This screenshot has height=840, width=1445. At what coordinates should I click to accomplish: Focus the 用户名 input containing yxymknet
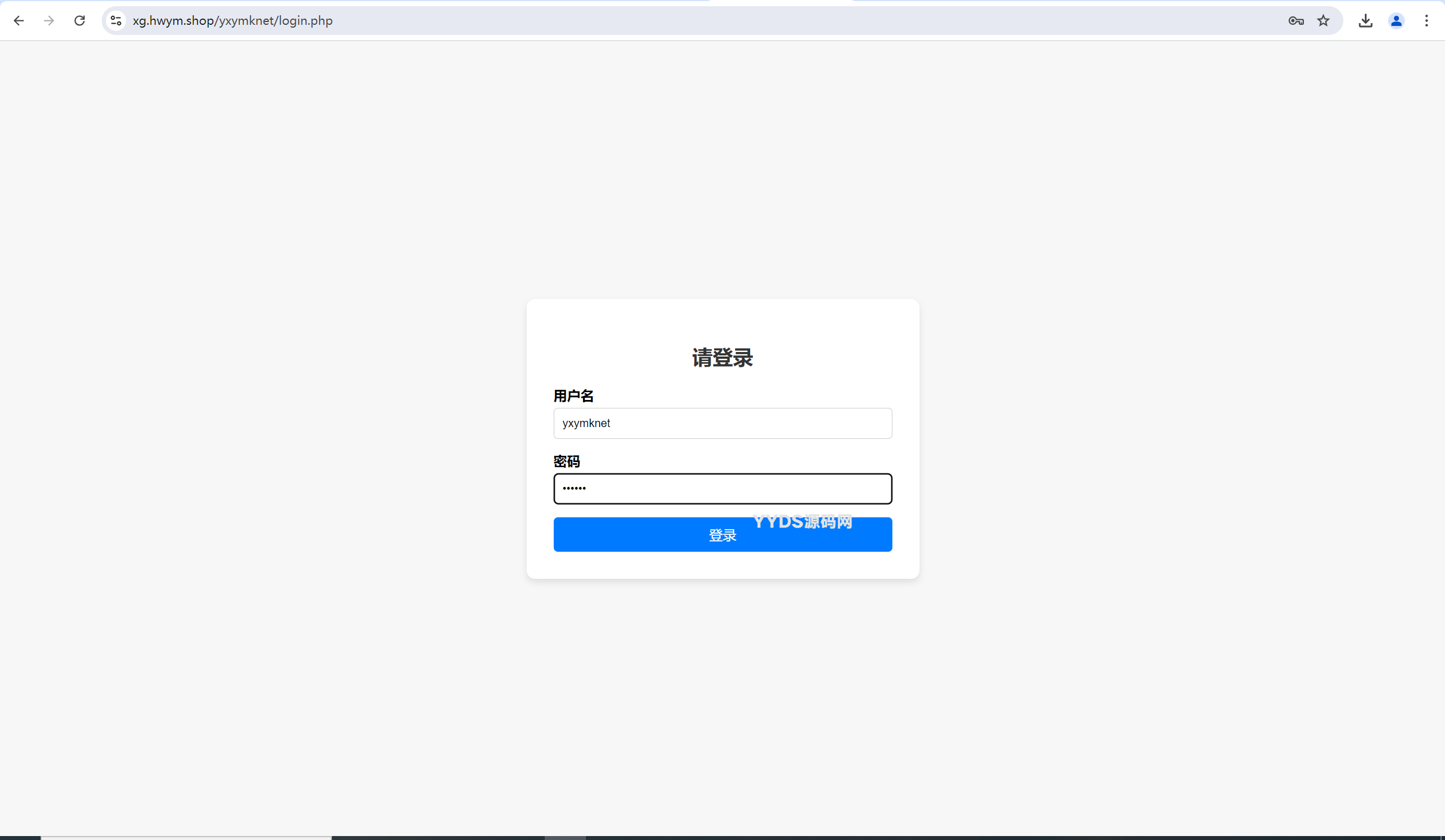pyautogui.click(x=722, y=423)
